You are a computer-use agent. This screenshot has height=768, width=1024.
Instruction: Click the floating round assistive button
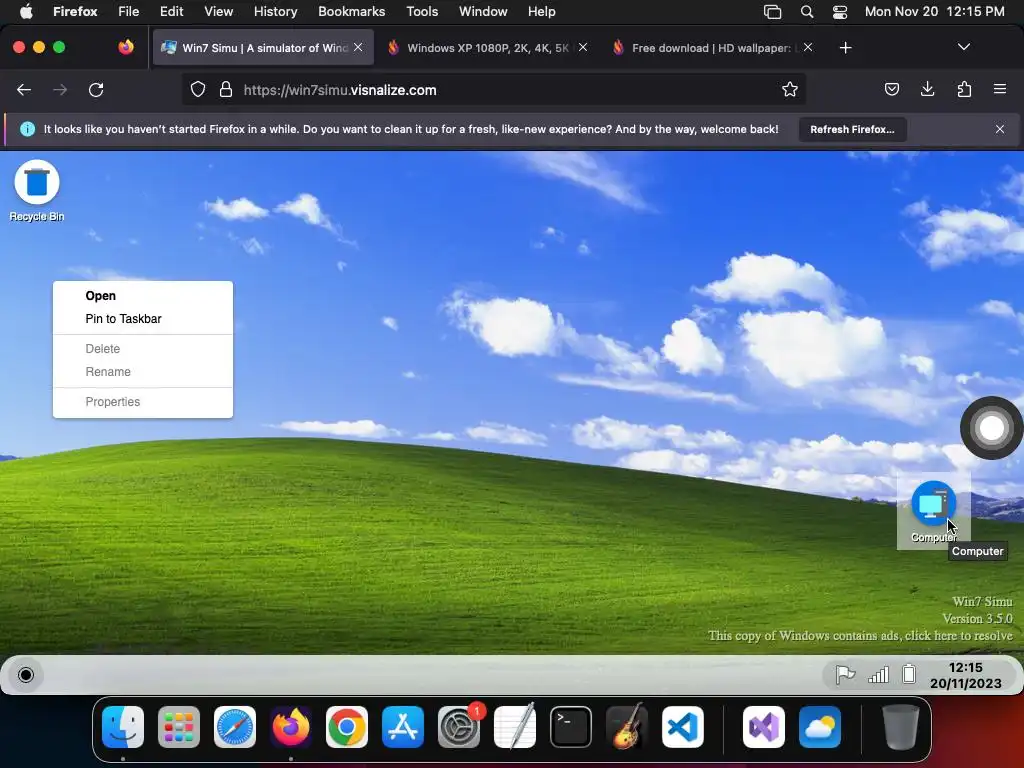(991, 428)
